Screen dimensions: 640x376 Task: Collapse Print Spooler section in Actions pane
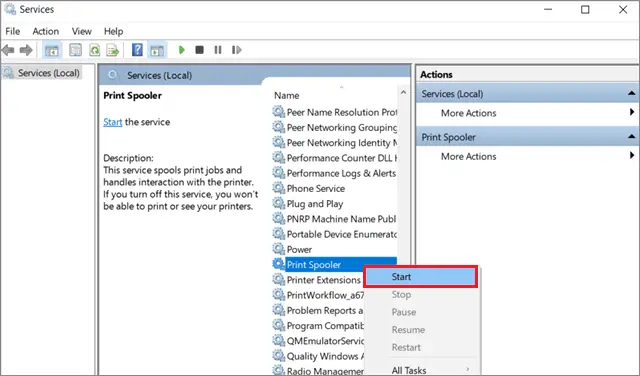pyautogui.click(x=631, y=137)
